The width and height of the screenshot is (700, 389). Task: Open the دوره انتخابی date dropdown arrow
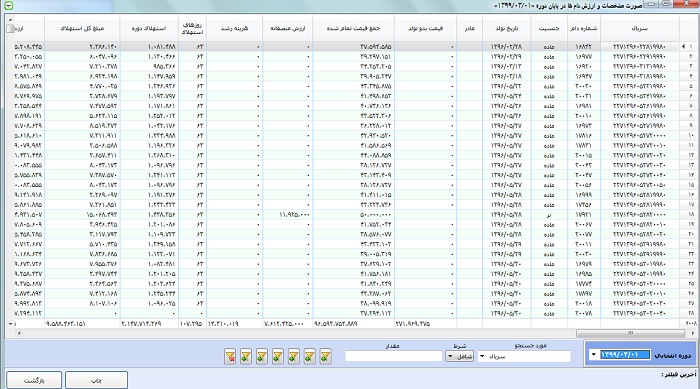tap(593, 355)
